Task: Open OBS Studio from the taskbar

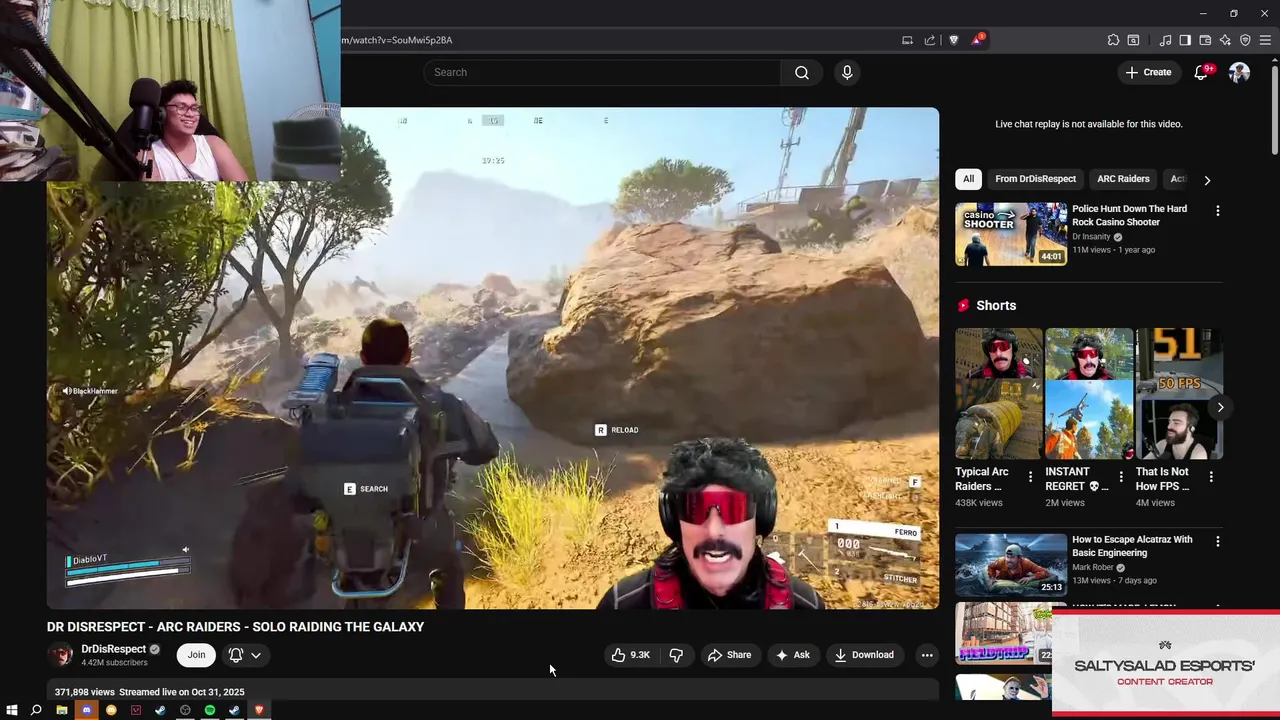Action: coord(185,710)
